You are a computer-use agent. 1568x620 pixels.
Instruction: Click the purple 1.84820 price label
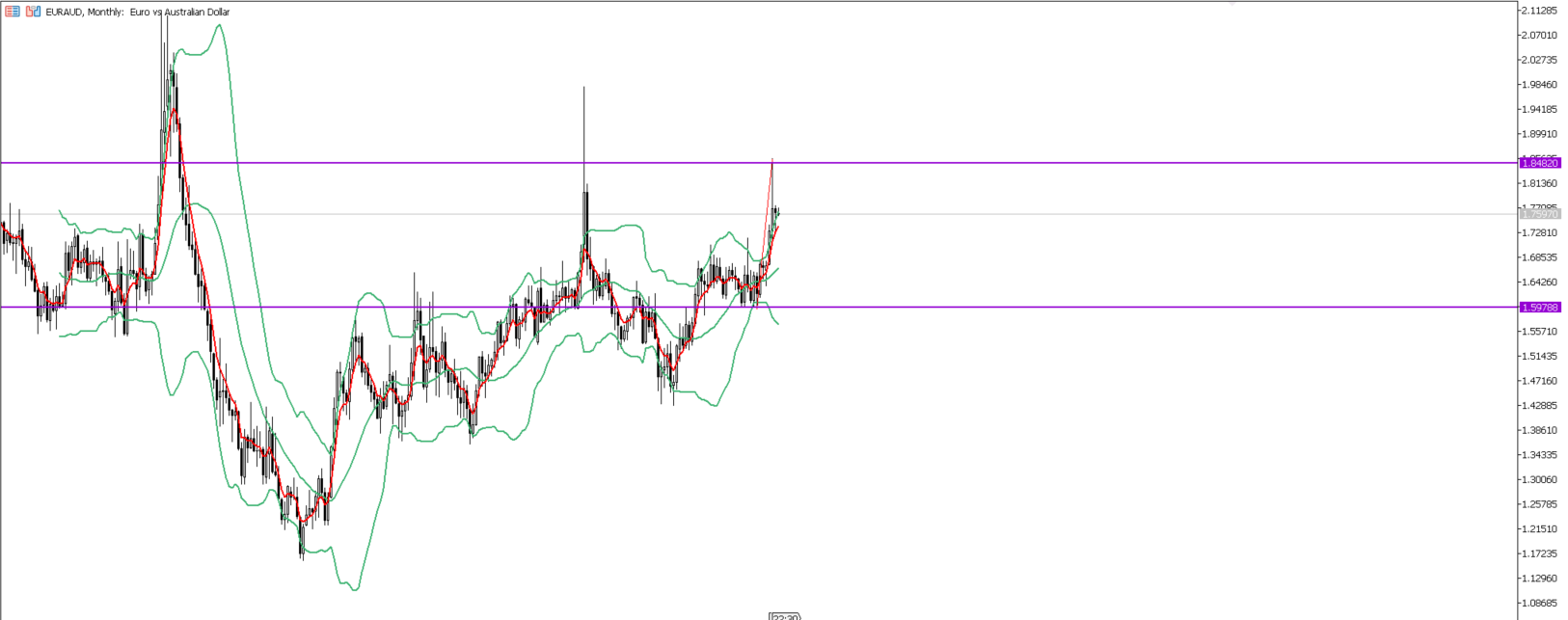[1539, 163]
